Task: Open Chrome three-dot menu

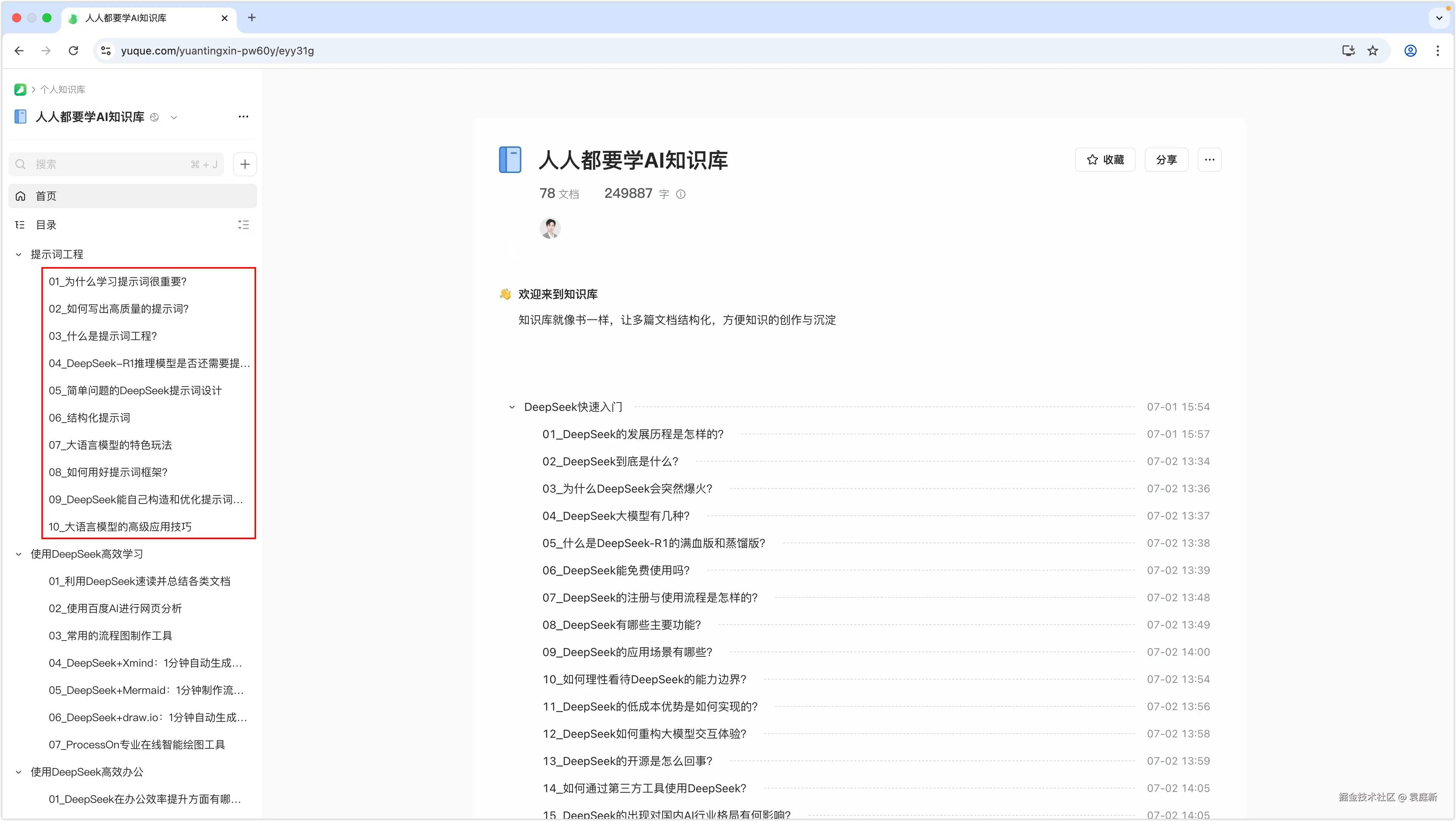Action: [x=1438, y=50]
